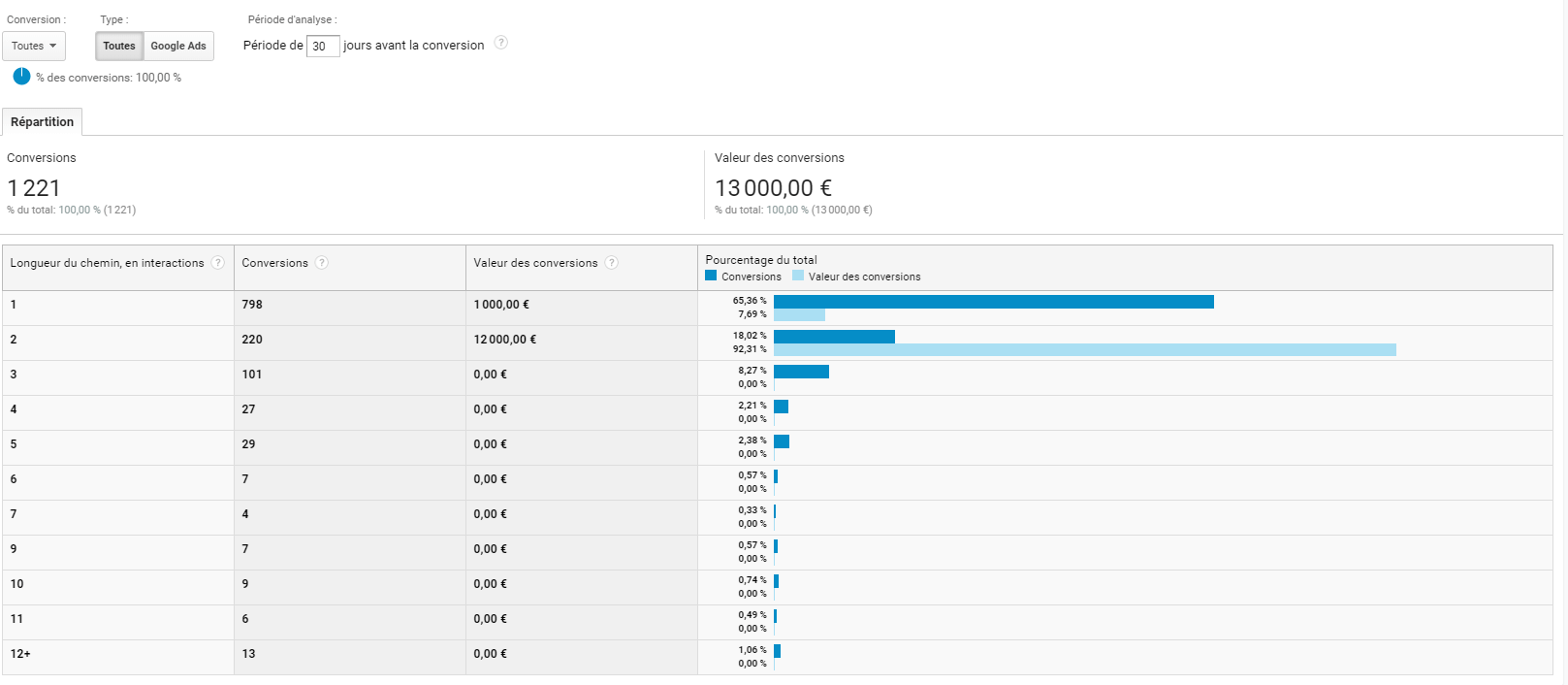Click the 798 conversions cell
Image resolution: width=1568 pixels, height=685 pixels.
click(x=252, y=305)
